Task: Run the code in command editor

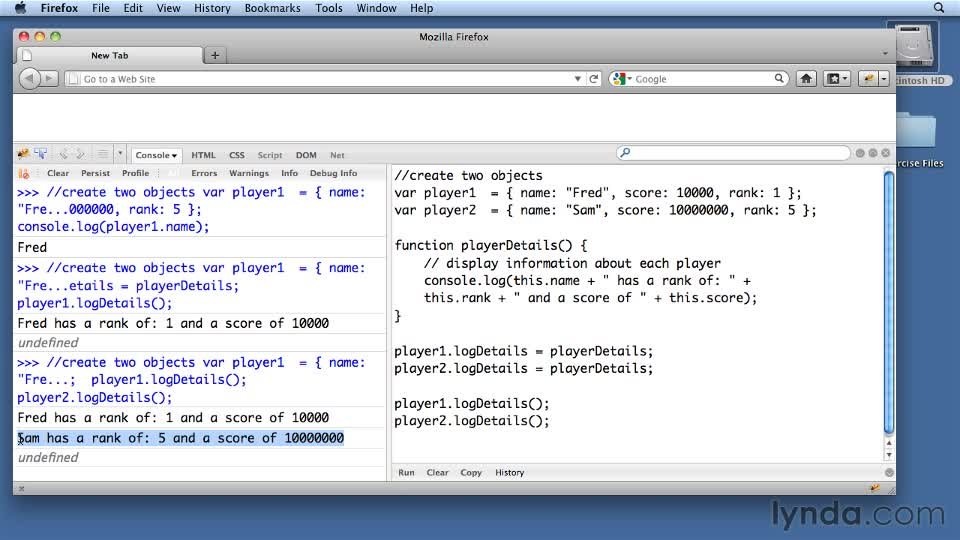Action: coord(406,473)
